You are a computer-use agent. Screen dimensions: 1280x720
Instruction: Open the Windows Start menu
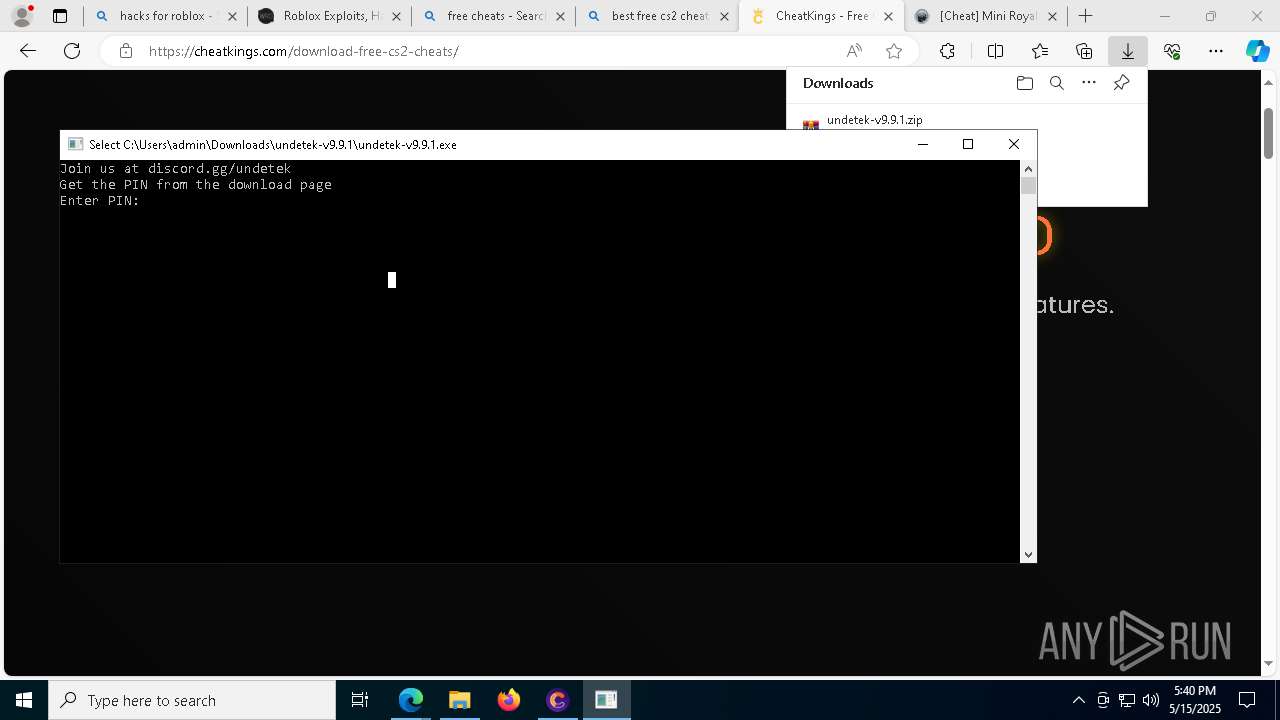[x=24, y=700]
